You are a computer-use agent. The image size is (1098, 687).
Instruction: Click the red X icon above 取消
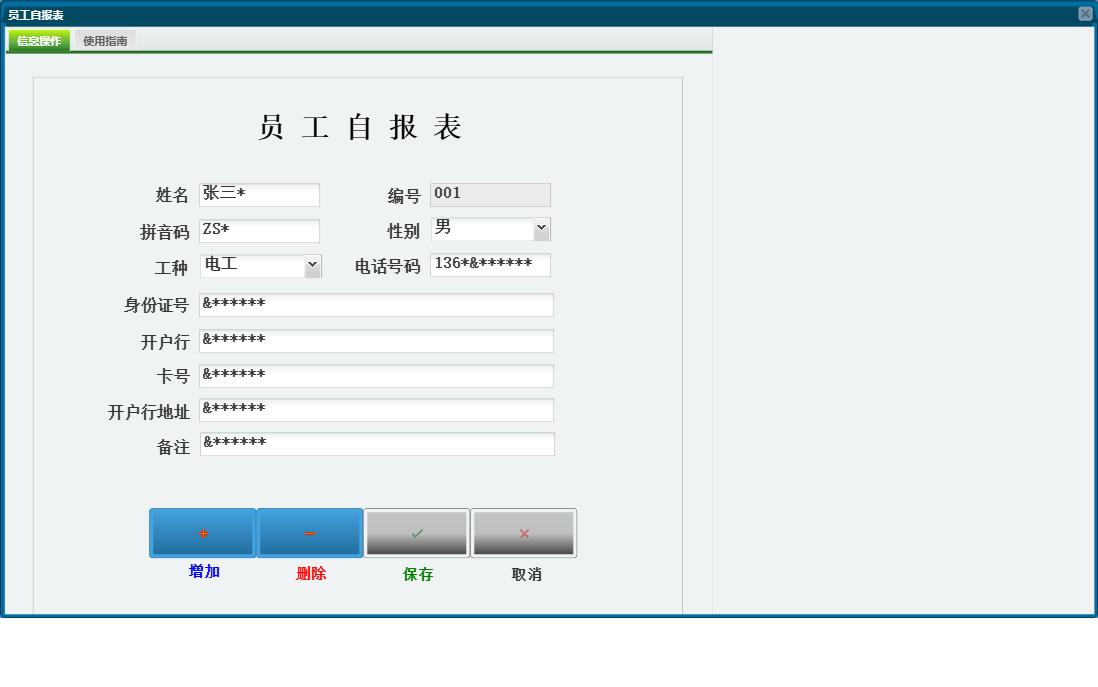[523, 532]
